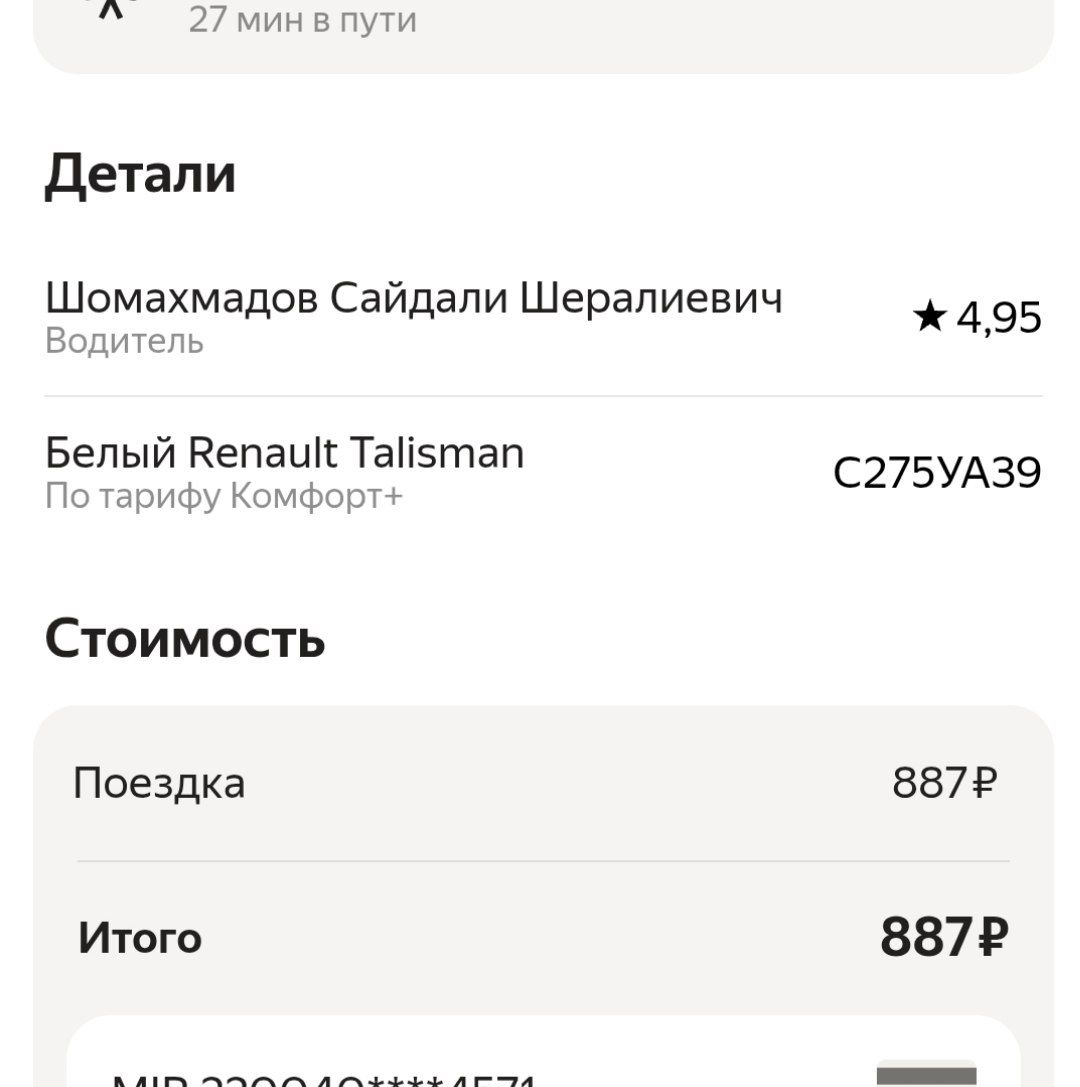Tap the payment card icon
Image resolution: width=1080 pixels, height=1087 pixels.
pyautogui.click(x=925, y=1075)
